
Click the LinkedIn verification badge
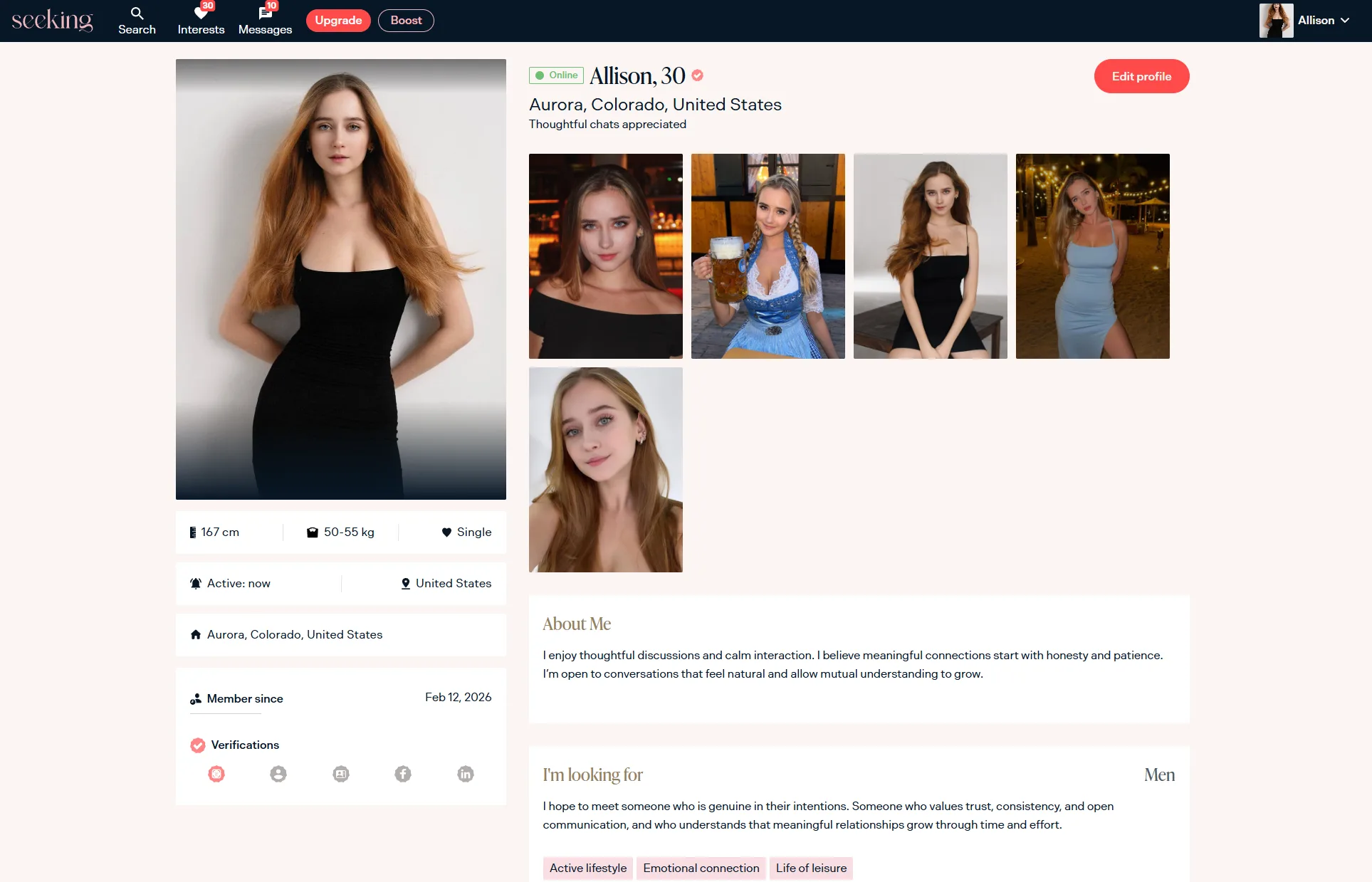point(466,774)
